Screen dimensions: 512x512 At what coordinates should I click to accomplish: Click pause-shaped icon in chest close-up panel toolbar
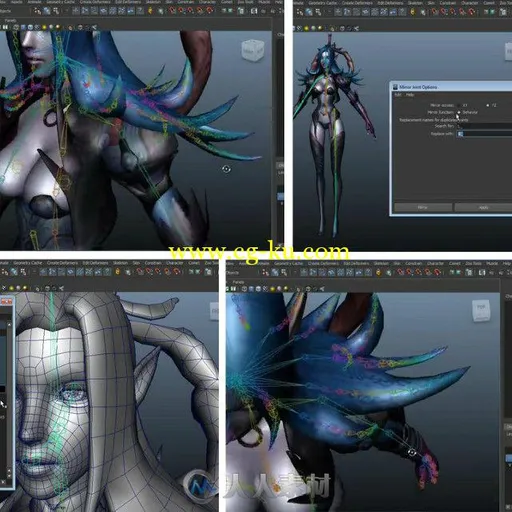point(5,27)
